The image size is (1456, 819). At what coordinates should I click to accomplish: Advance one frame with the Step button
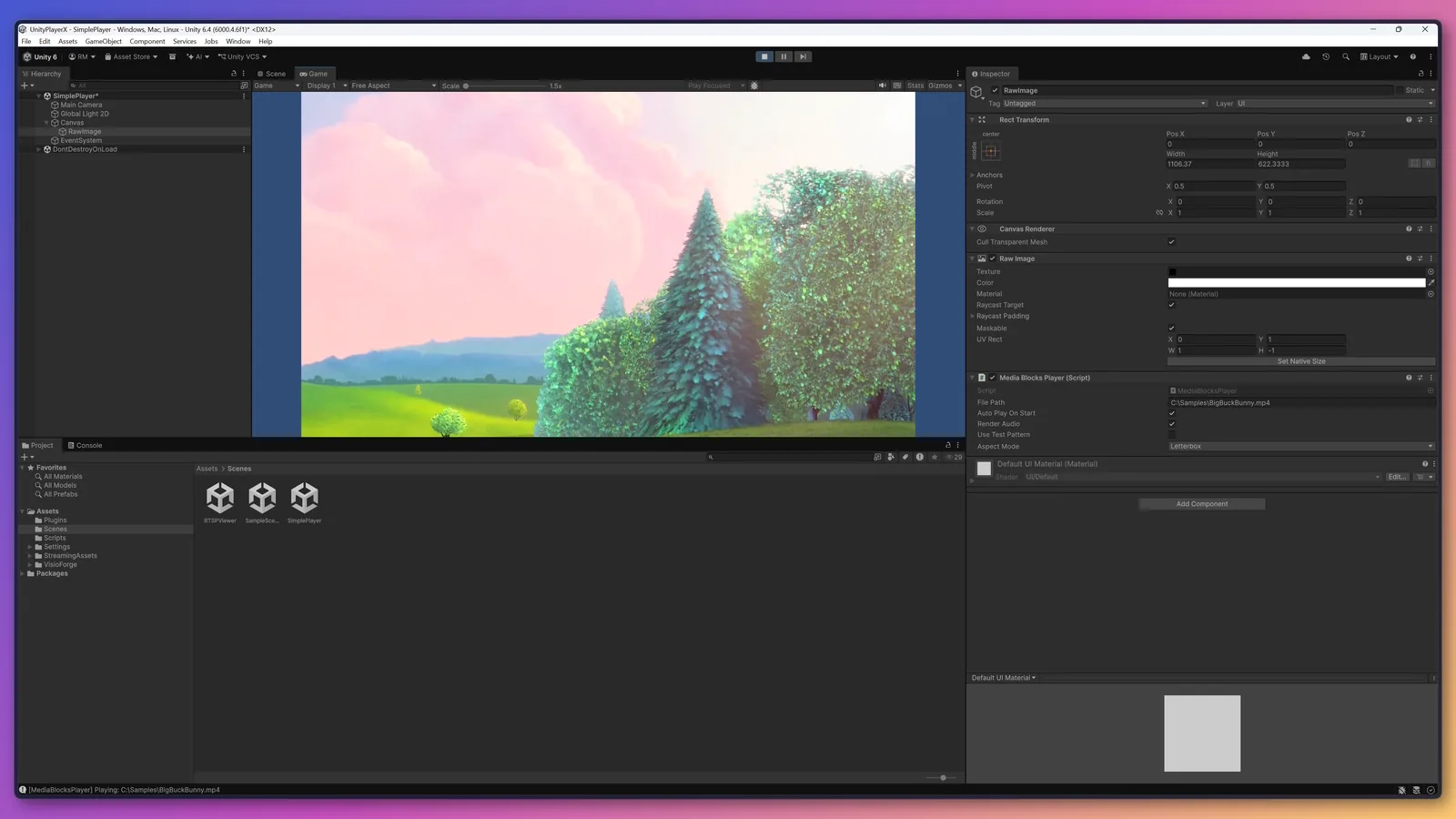803,56
